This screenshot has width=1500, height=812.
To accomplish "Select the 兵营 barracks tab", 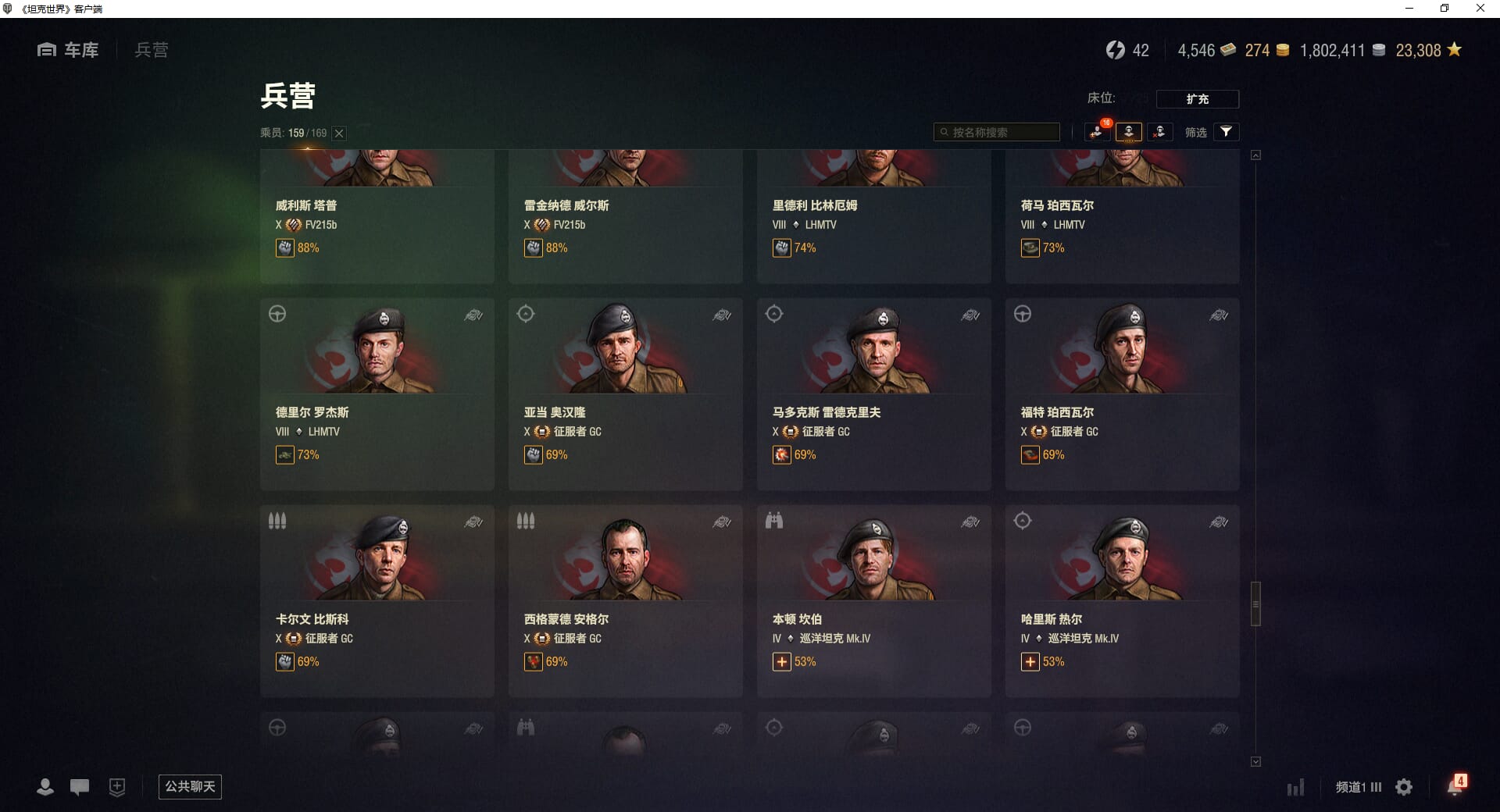I will point(151,50).
